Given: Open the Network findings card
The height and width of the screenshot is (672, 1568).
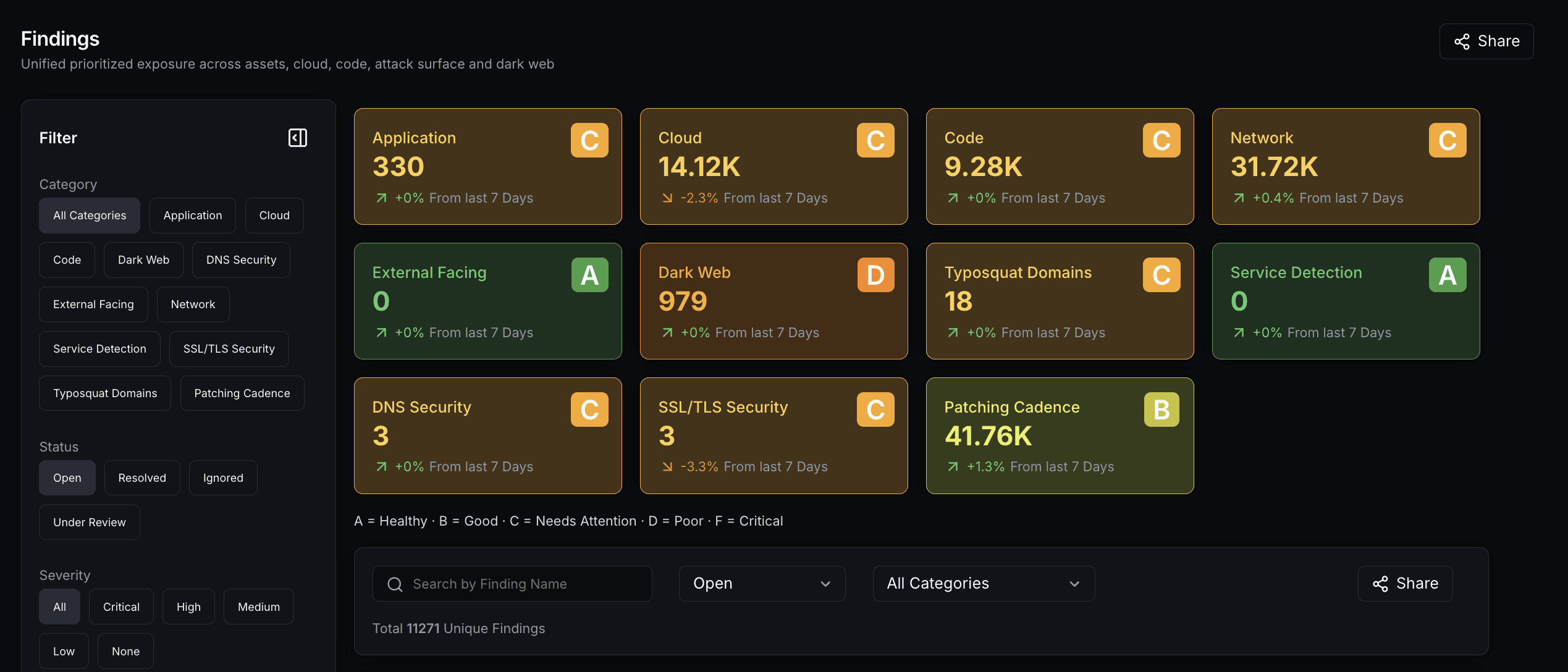Looking at the screenshot, I should pyautogui.click(x=1346, y=167).
